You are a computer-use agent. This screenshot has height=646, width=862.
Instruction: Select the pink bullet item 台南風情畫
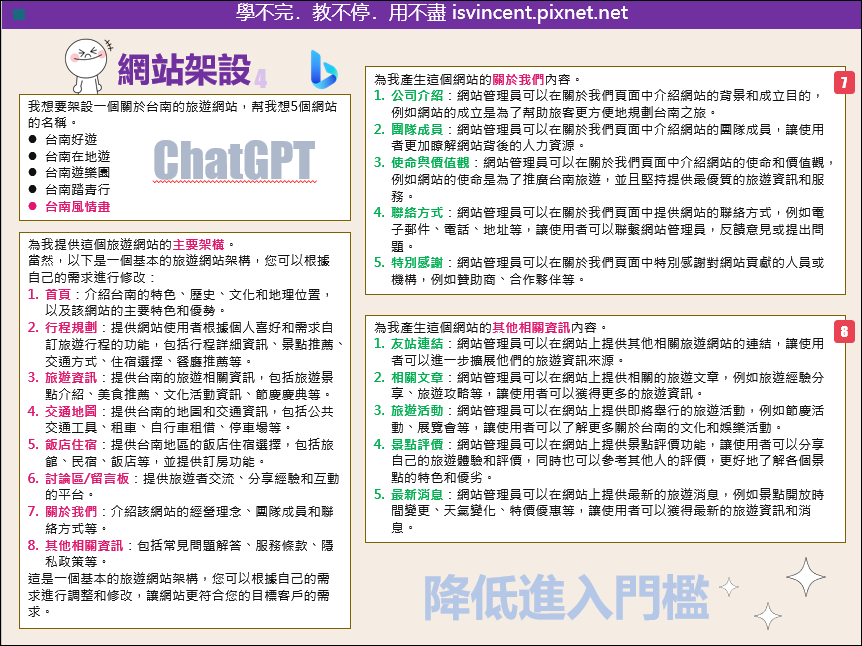tap(78, 207)
